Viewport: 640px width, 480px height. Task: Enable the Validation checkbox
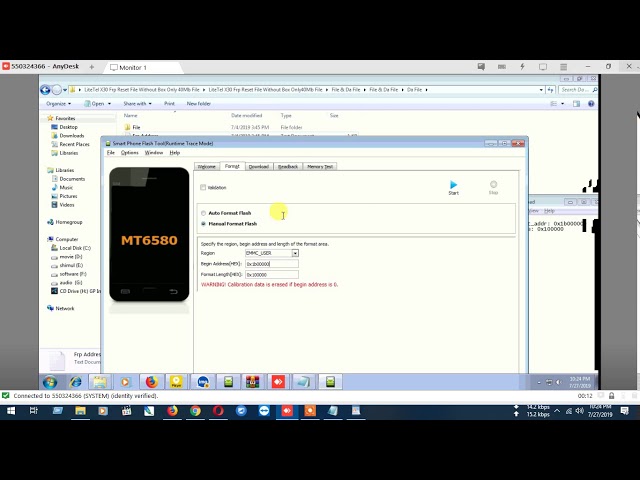[x=203, y=187]
